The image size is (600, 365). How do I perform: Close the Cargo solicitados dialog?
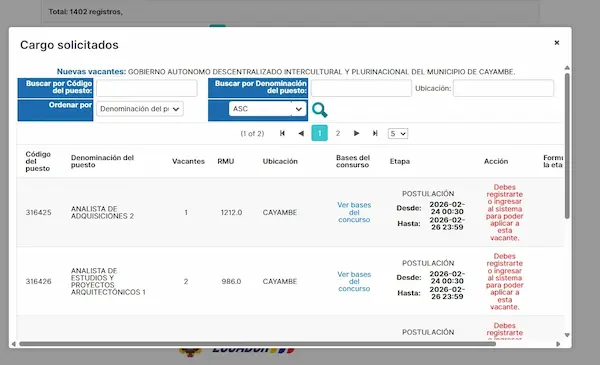coord(557,42)
